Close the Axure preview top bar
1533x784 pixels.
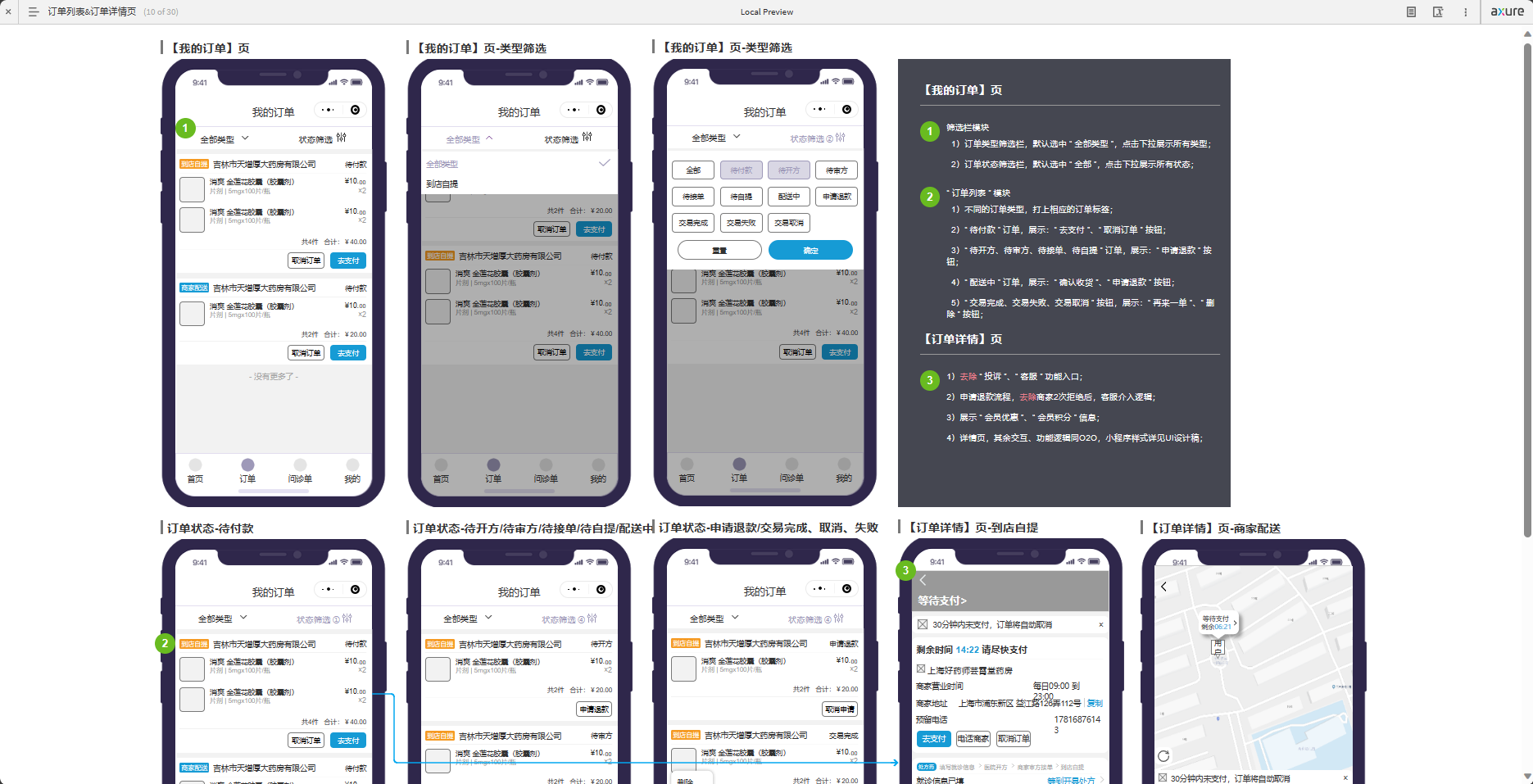click(x=8, y=11)
